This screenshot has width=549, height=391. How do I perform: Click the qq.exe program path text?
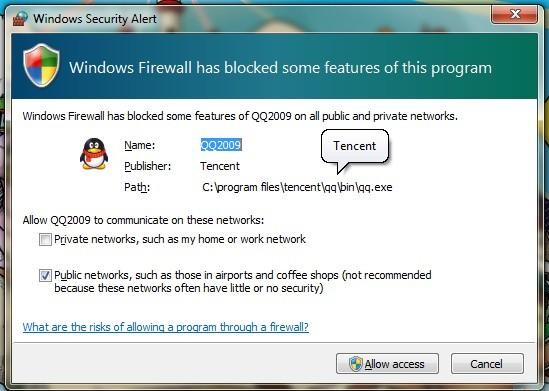[297, 187]
